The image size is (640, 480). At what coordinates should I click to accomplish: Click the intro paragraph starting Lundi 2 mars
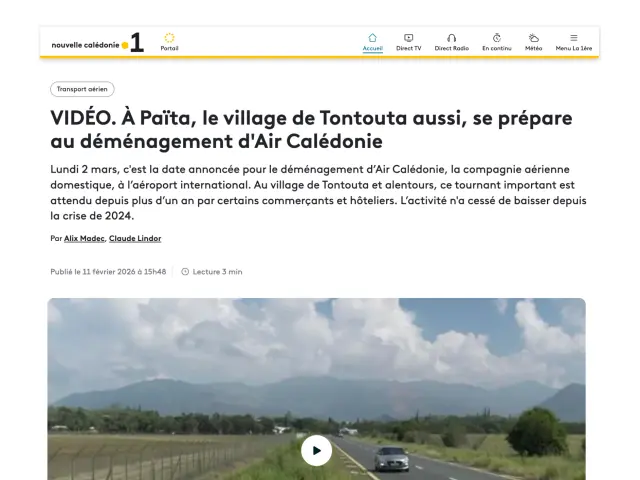318,192
